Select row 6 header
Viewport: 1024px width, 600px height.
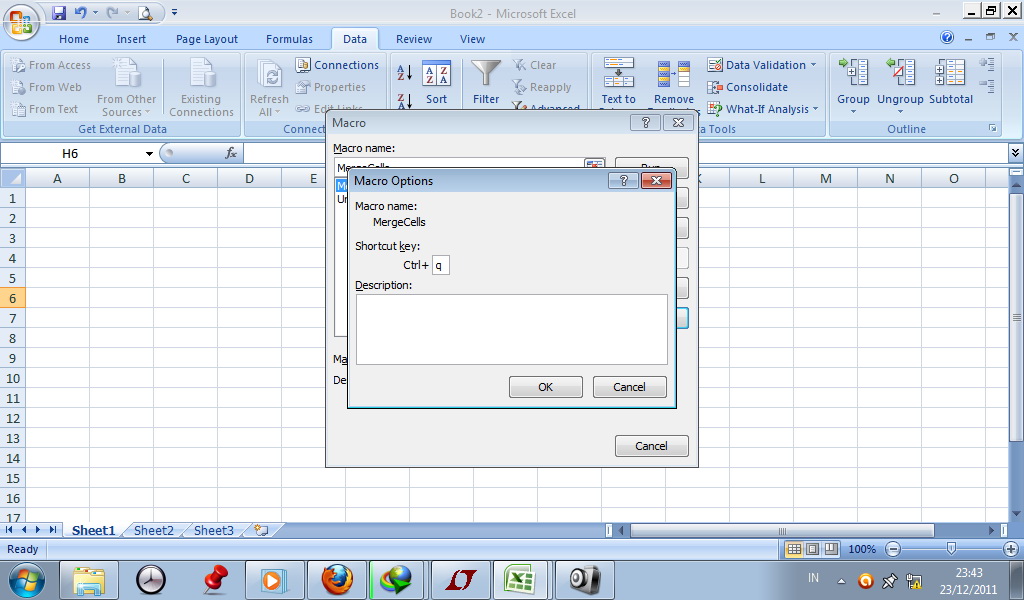click(x=12, y=298)
